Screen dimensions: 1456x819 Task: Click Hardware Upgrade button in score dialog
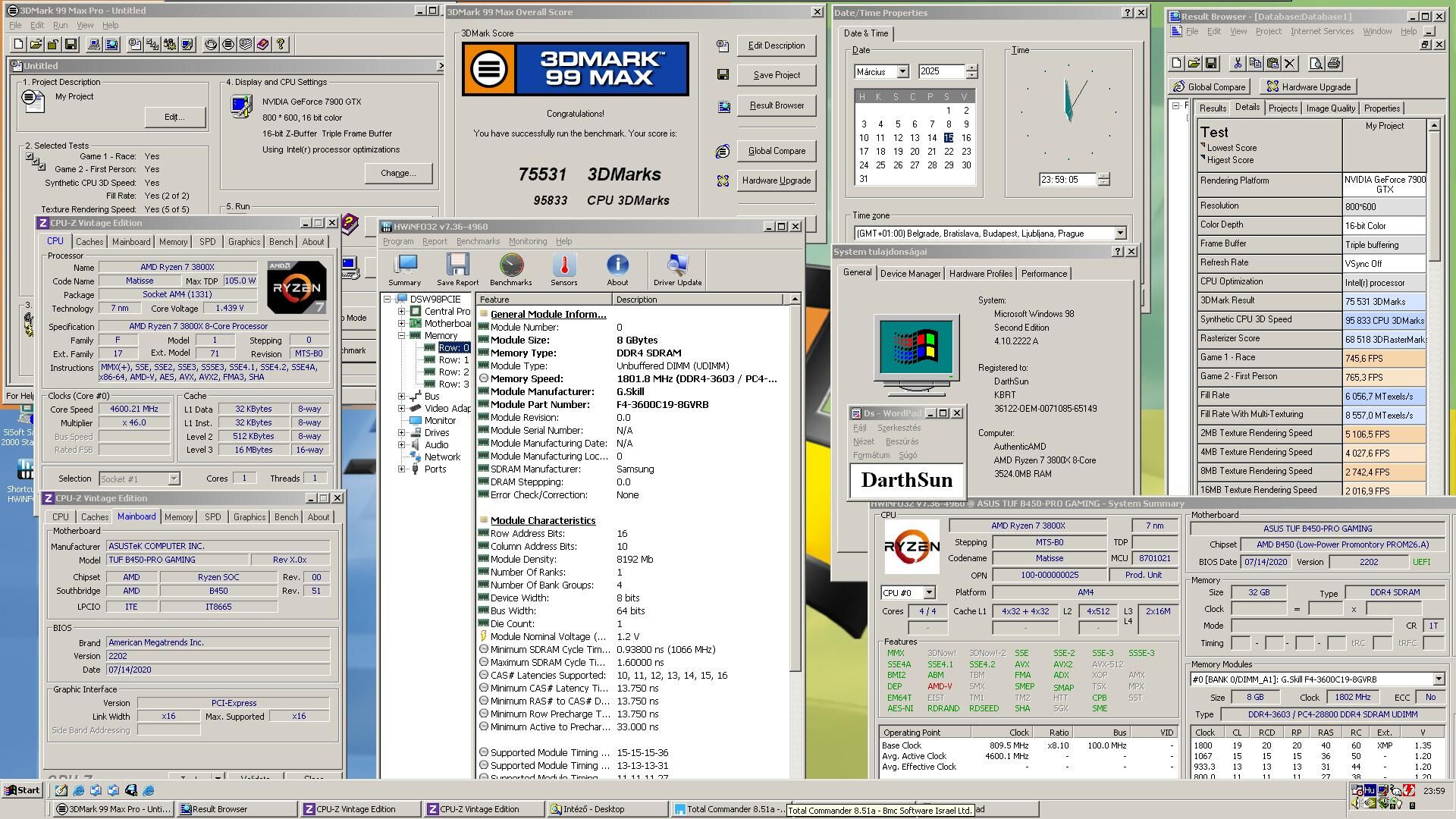coord(777,180)
